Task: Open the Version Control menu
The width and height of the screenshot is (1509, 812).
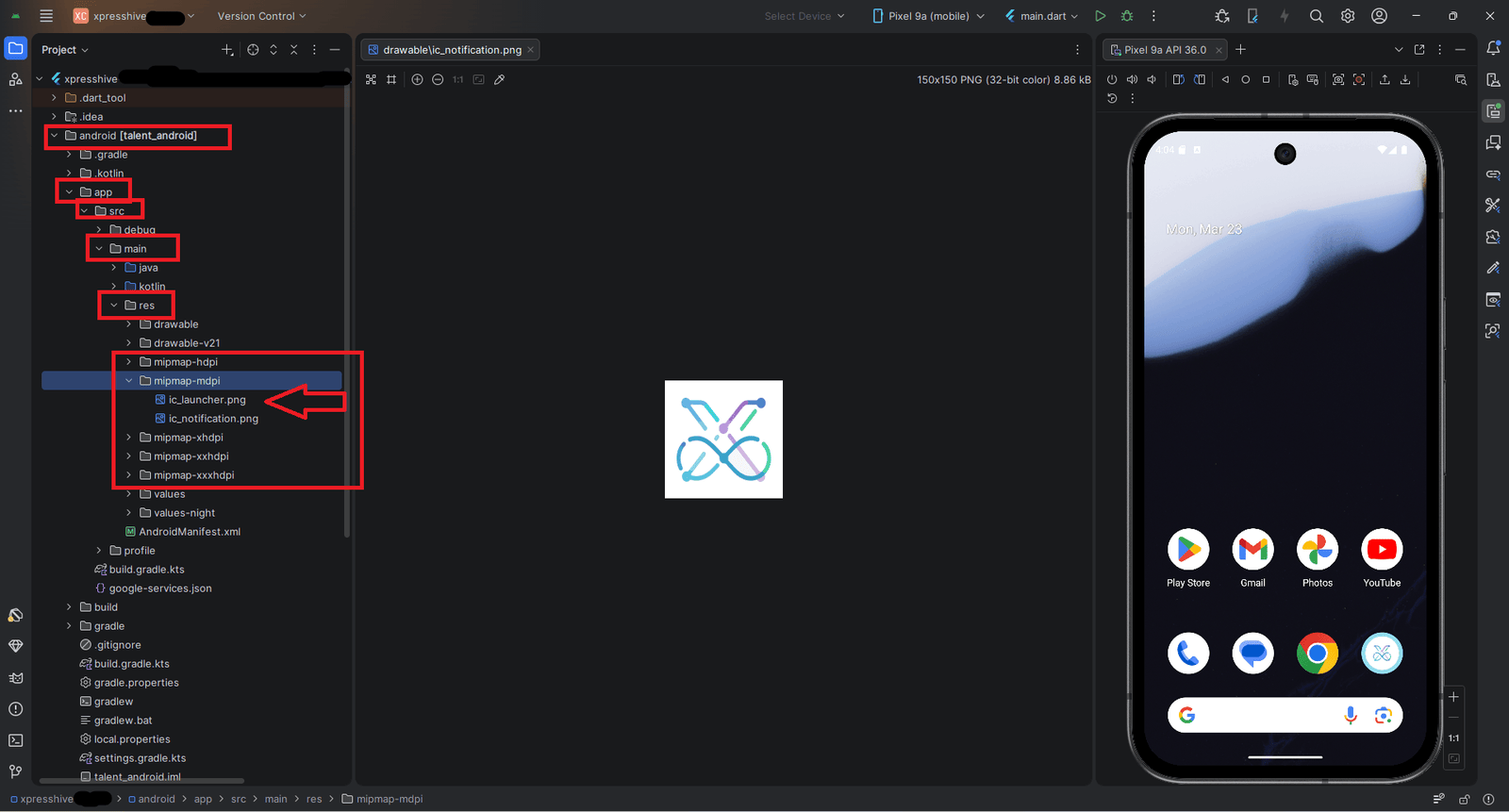Action: pos(261,16)
